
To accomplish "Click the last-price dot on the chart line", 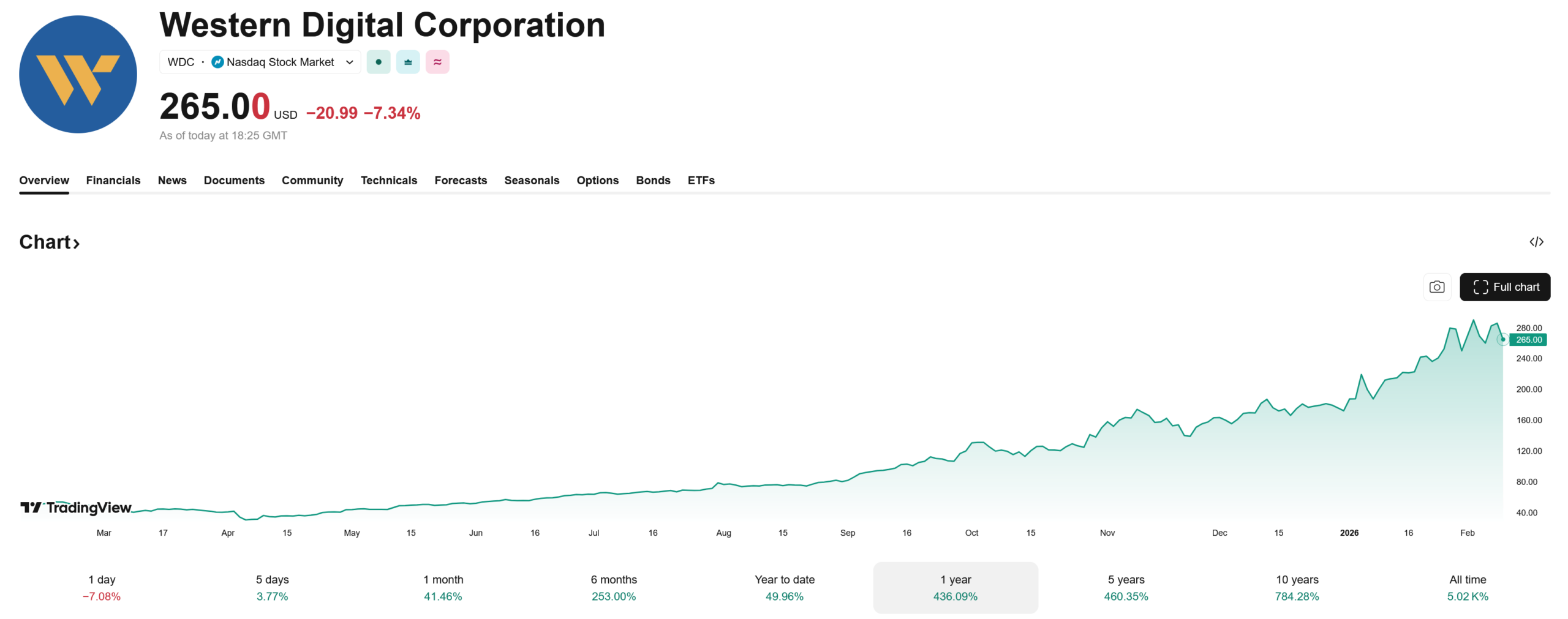I will (1502, 339).
